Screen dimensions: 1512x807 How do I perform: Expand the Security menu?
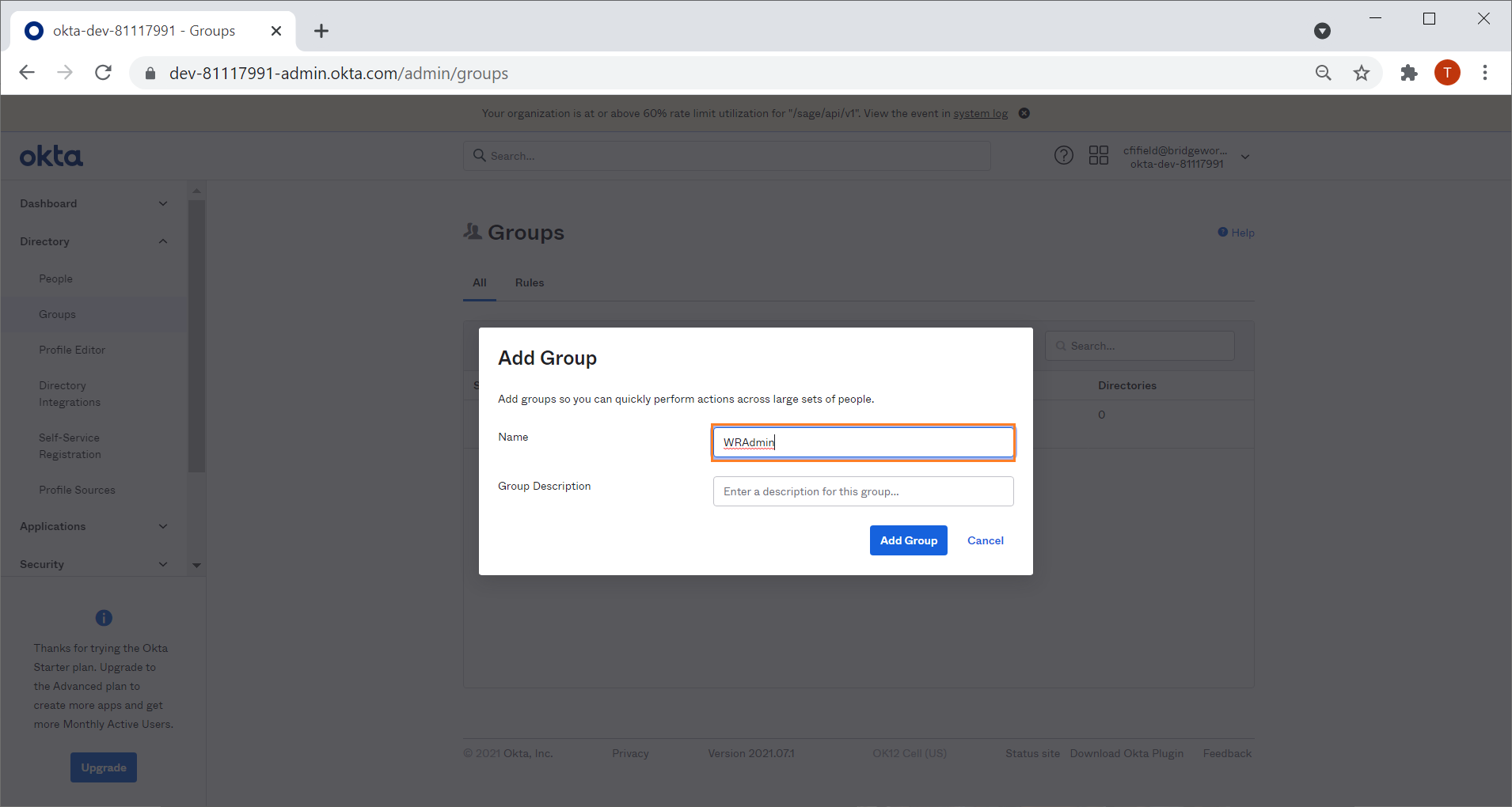coord(94,564)
